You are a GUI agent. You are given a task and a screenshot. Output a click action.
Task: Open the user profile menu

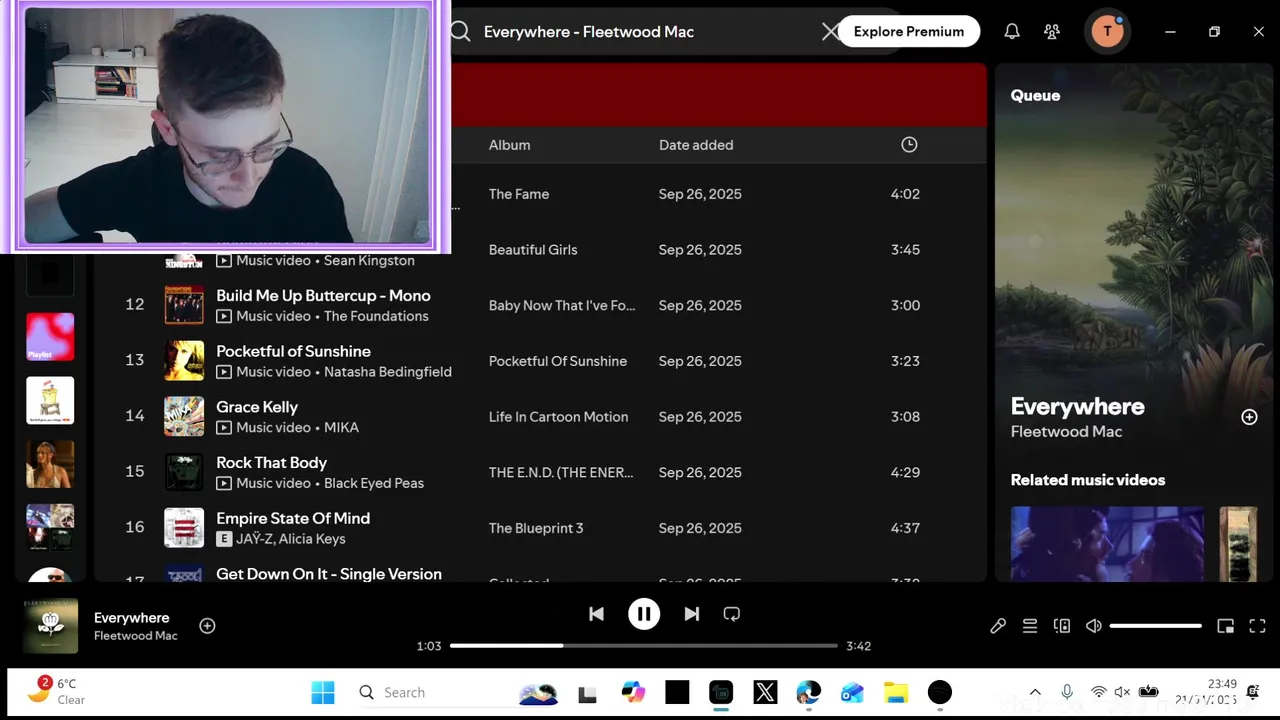tap(1107, 31)
